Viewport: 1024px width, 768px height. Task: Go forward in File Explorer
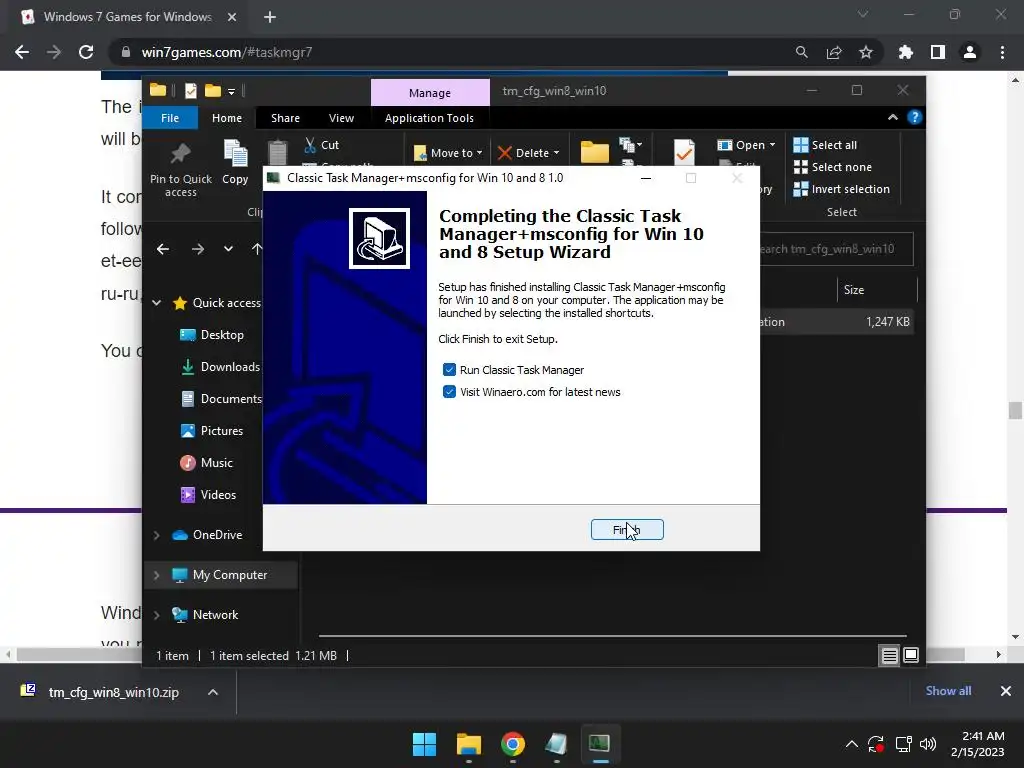click(198, 249)
